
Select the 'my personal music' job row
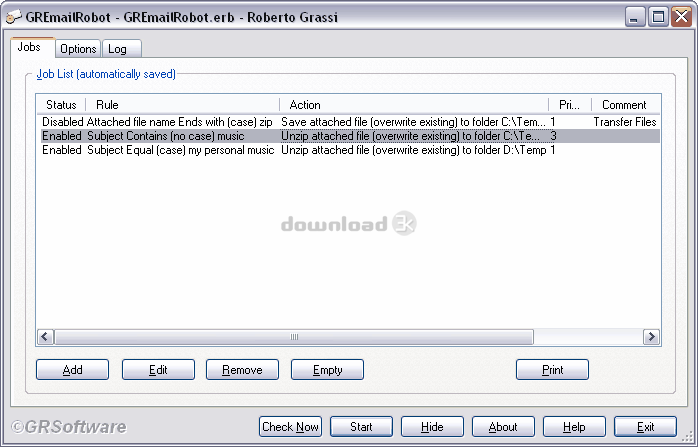350,150
